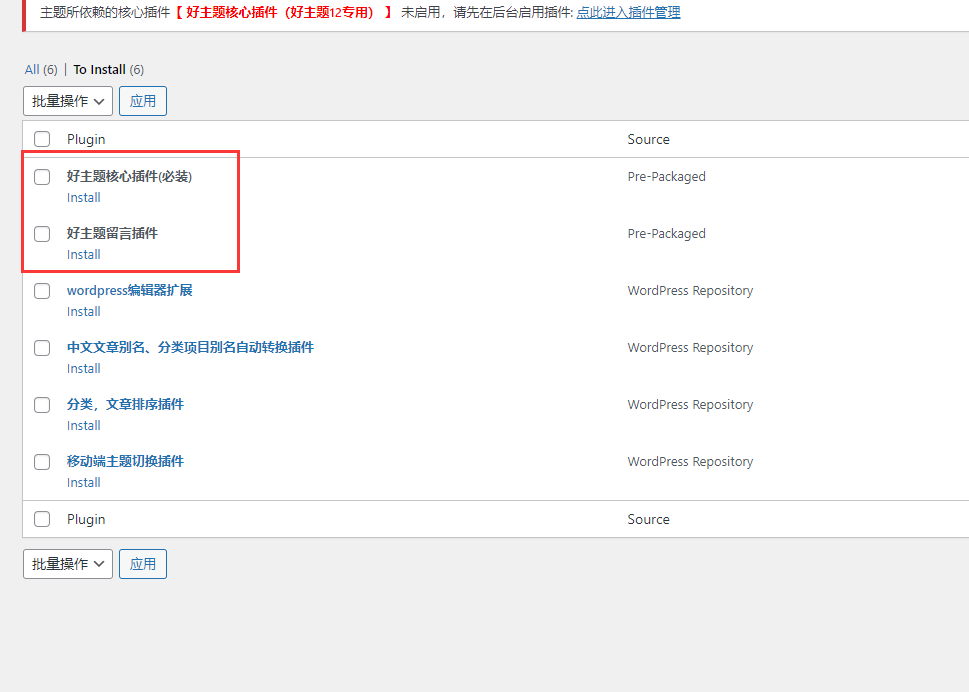This screenshot has height=692, width=969.
Task: Click Pre-Packaged source for 好主题核心插件
Action: (666, 177)
